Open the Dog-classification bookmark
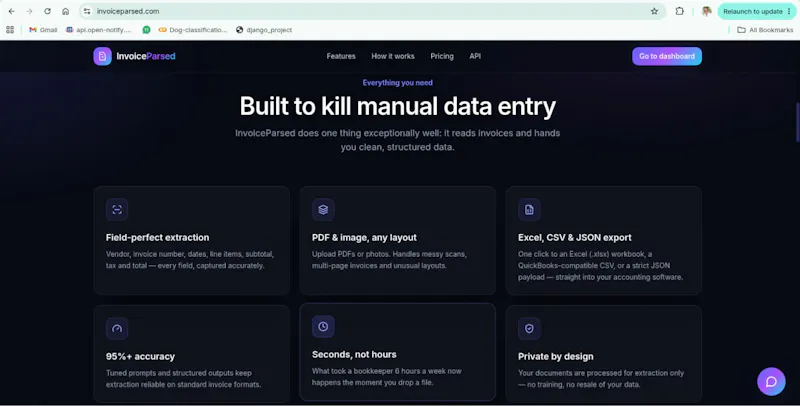The image size is (800, 406). click(x=193, y=30)
